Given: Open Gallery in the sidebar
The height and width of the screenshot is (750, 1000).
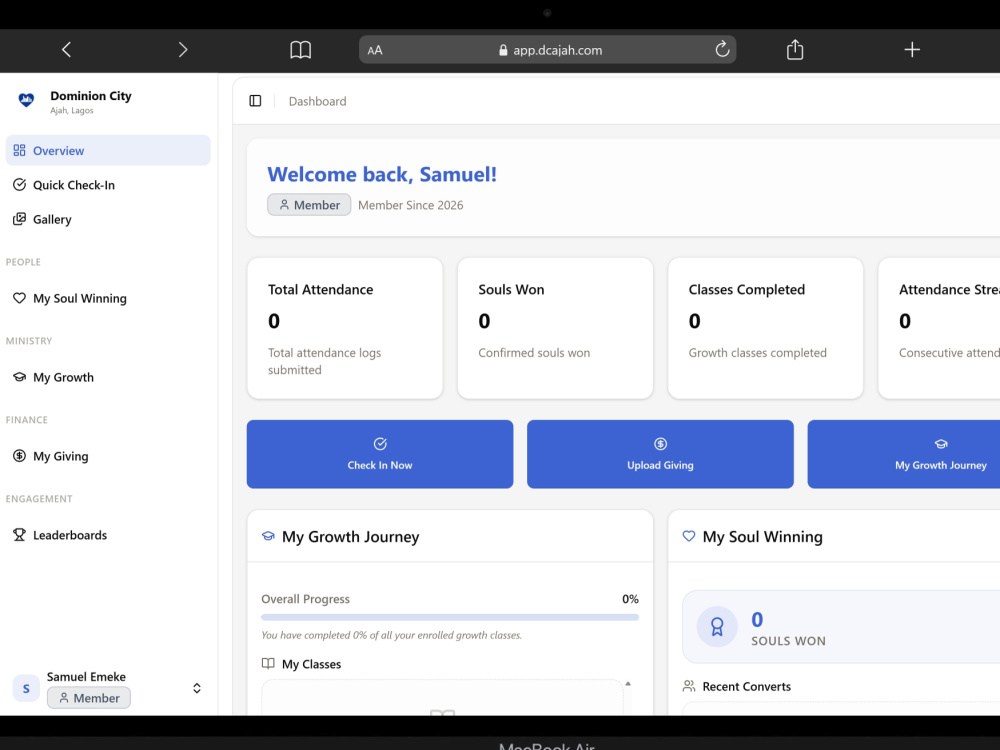Looking at the screenshot, I should point(108,219).
